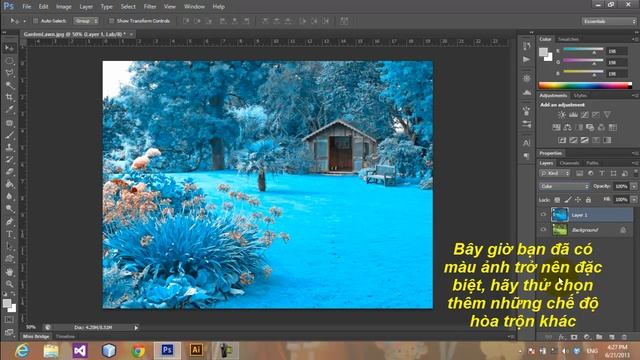Viewport: 640px width, 360px height.
Task: Select the Crop tool
Action: click(9, 98)
